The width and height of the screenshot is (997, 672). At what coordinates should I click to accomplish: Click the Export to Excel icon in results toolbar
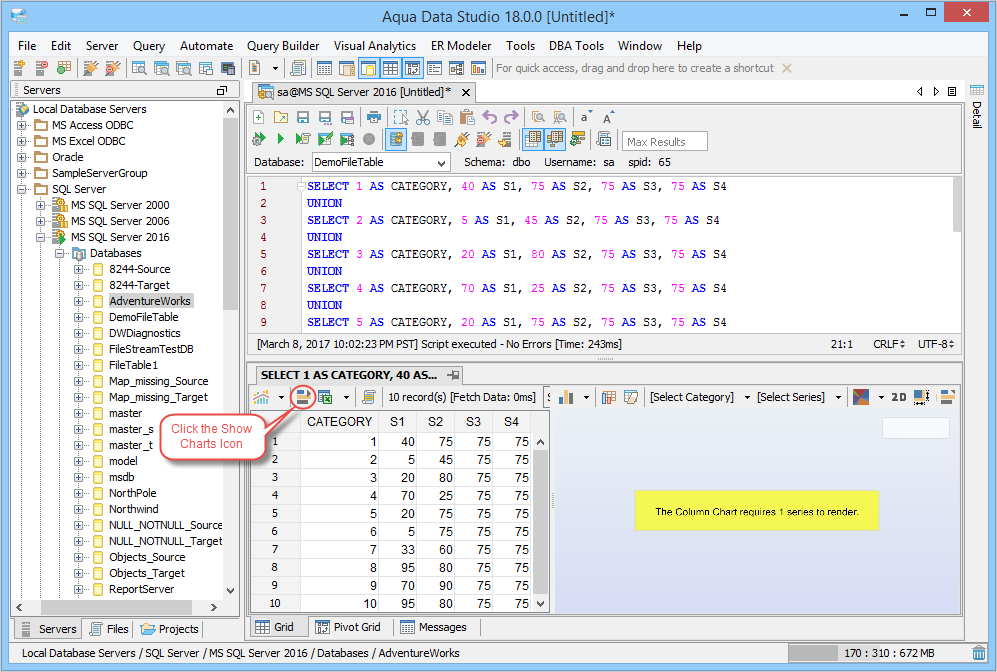pos(325,397)
